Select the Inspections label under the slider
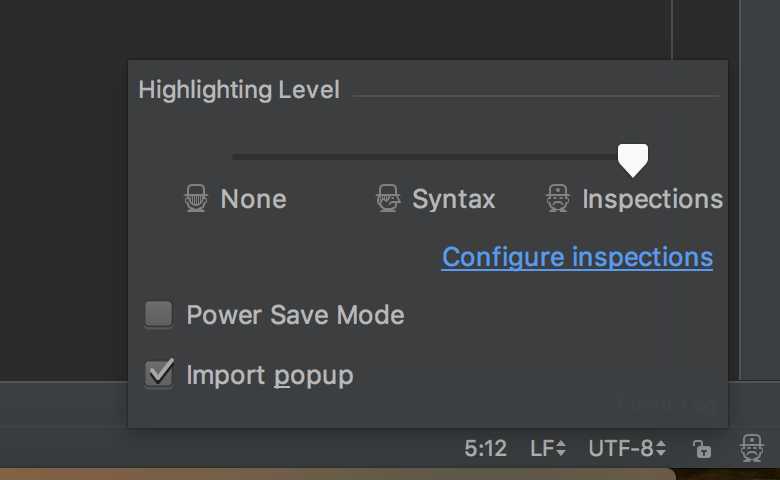780x480 pixels. [652, 199]
